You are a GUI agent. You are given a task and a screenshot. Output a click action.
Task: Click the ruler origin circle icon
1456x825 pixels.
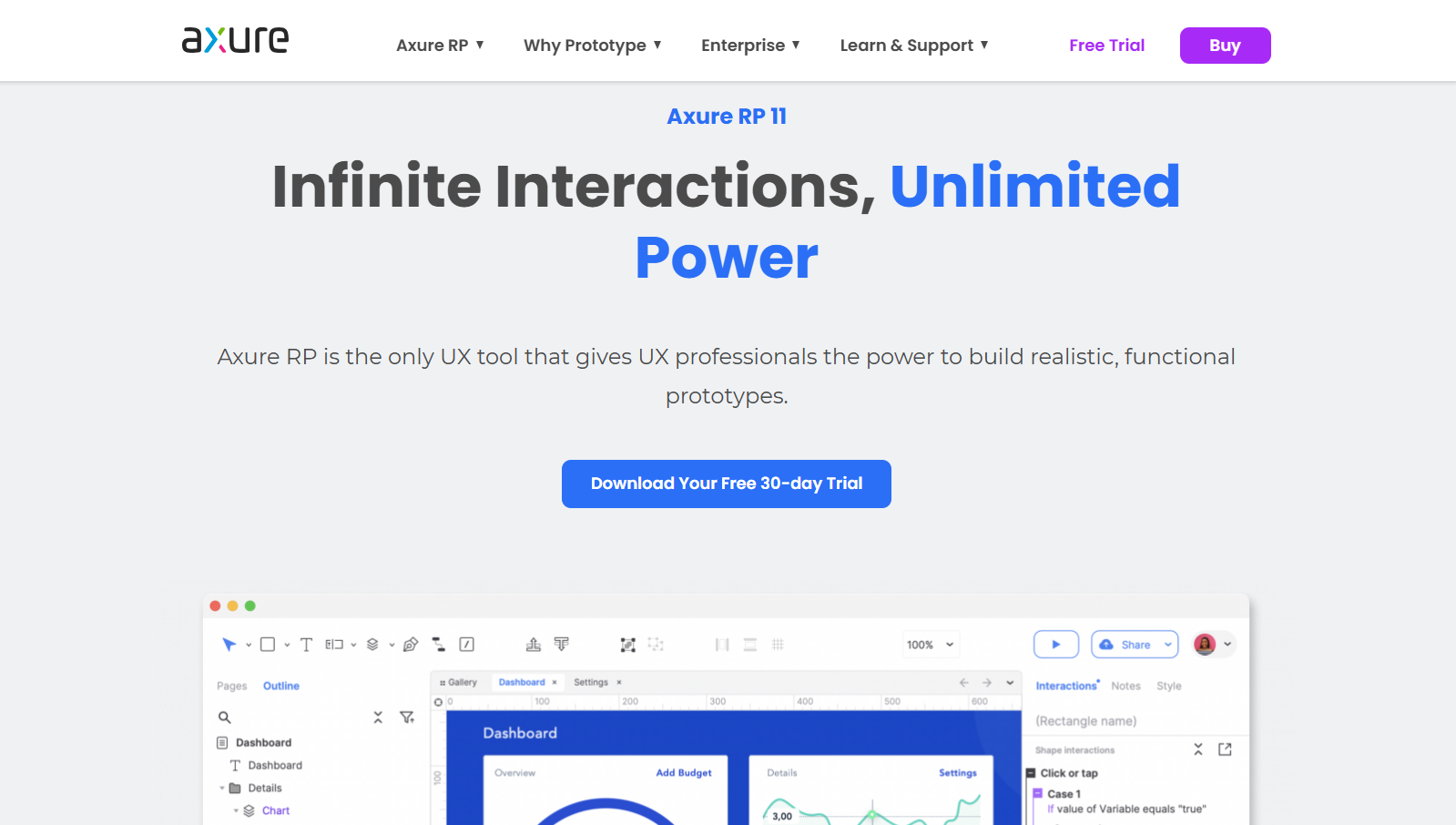(438, 702)
